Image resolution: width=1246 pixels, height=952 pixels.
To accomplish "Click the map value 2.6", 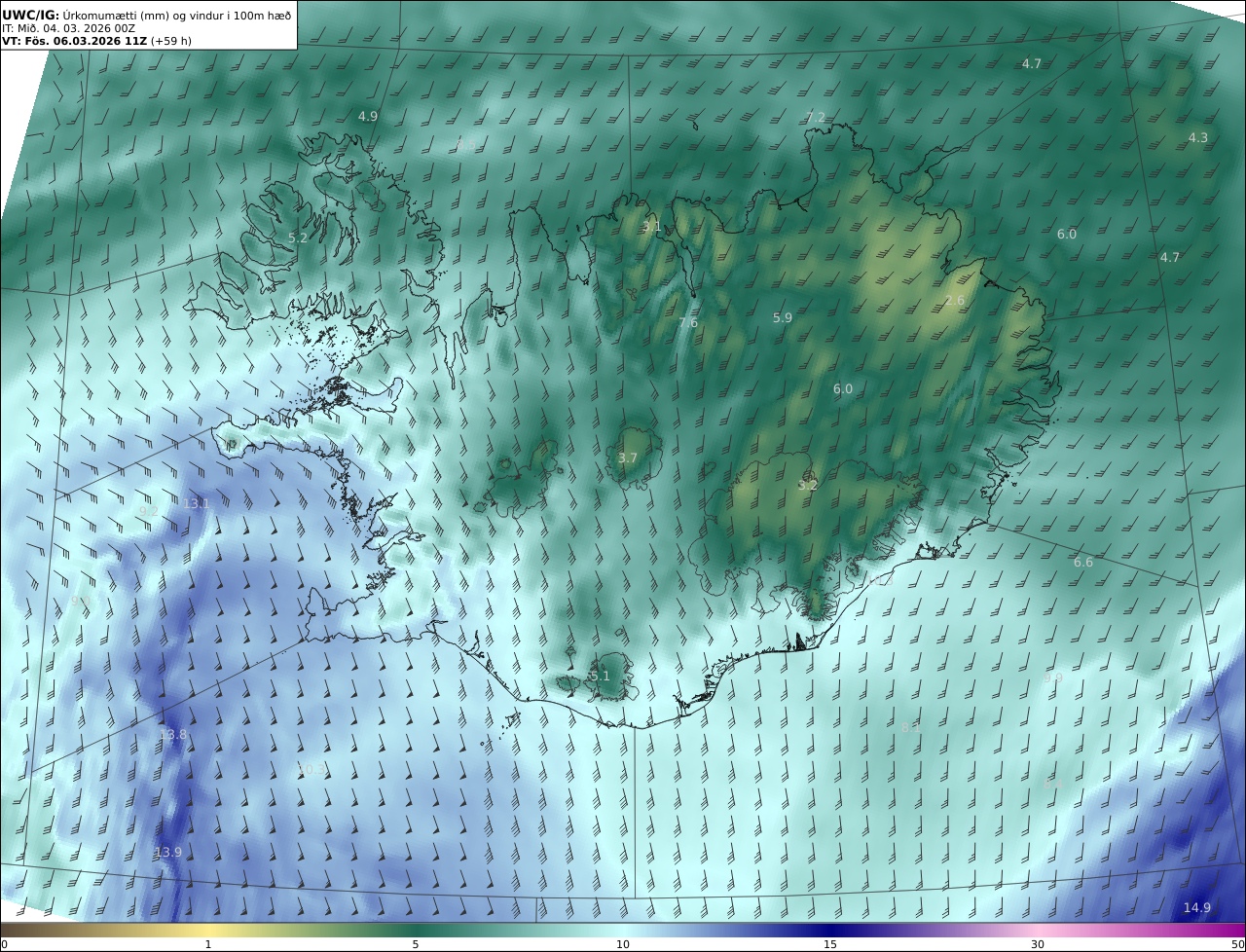I will 955,301.
